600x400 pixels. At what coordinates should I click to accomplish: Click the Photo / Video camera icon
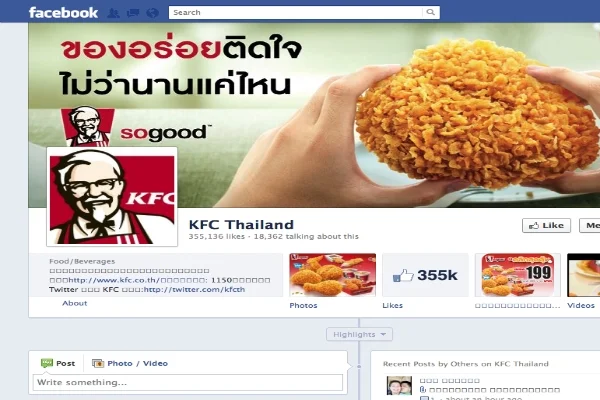coord(98,363)
